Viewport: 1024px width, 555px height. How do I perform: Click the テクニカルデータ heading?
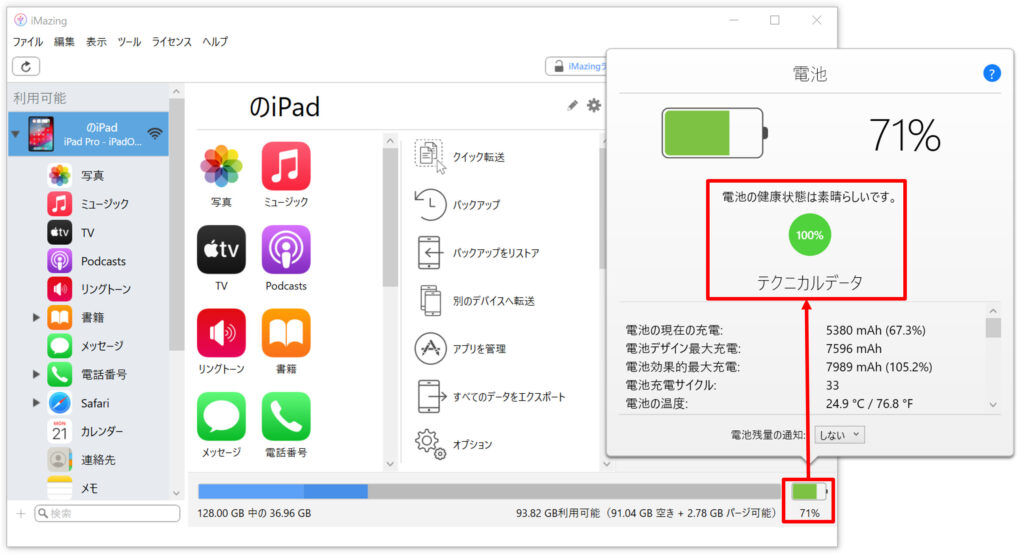tap(809, 282)
